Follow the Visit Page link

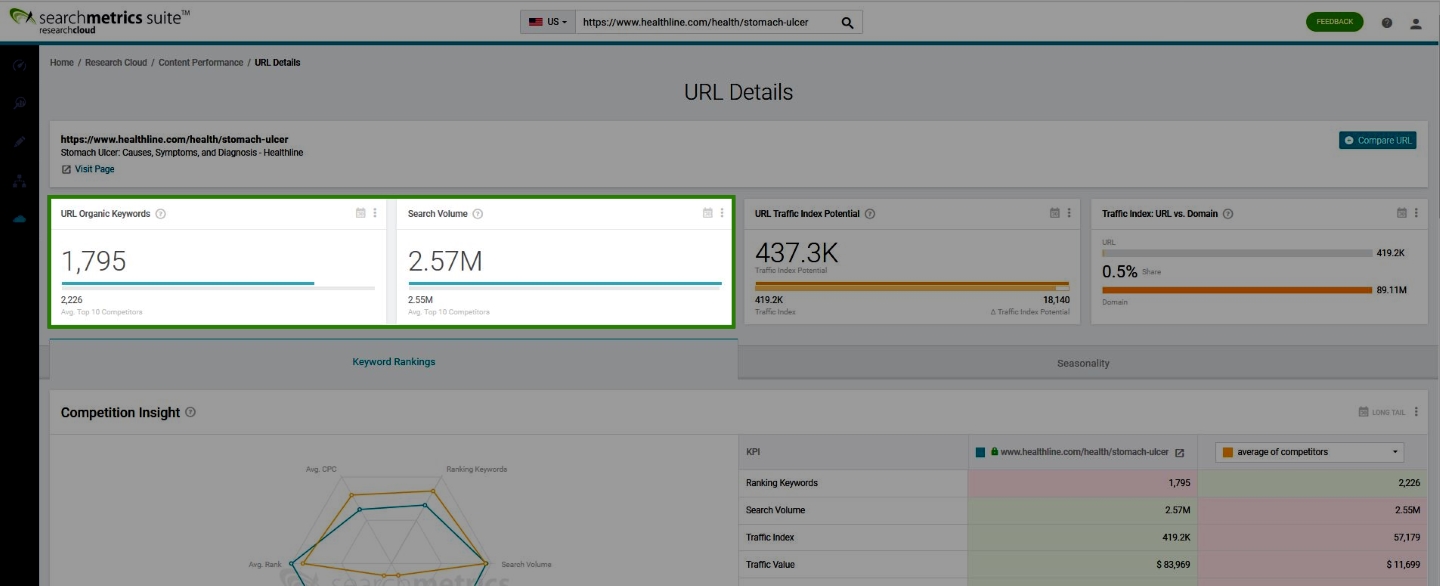pyautogui.click(x=94, y=169)
